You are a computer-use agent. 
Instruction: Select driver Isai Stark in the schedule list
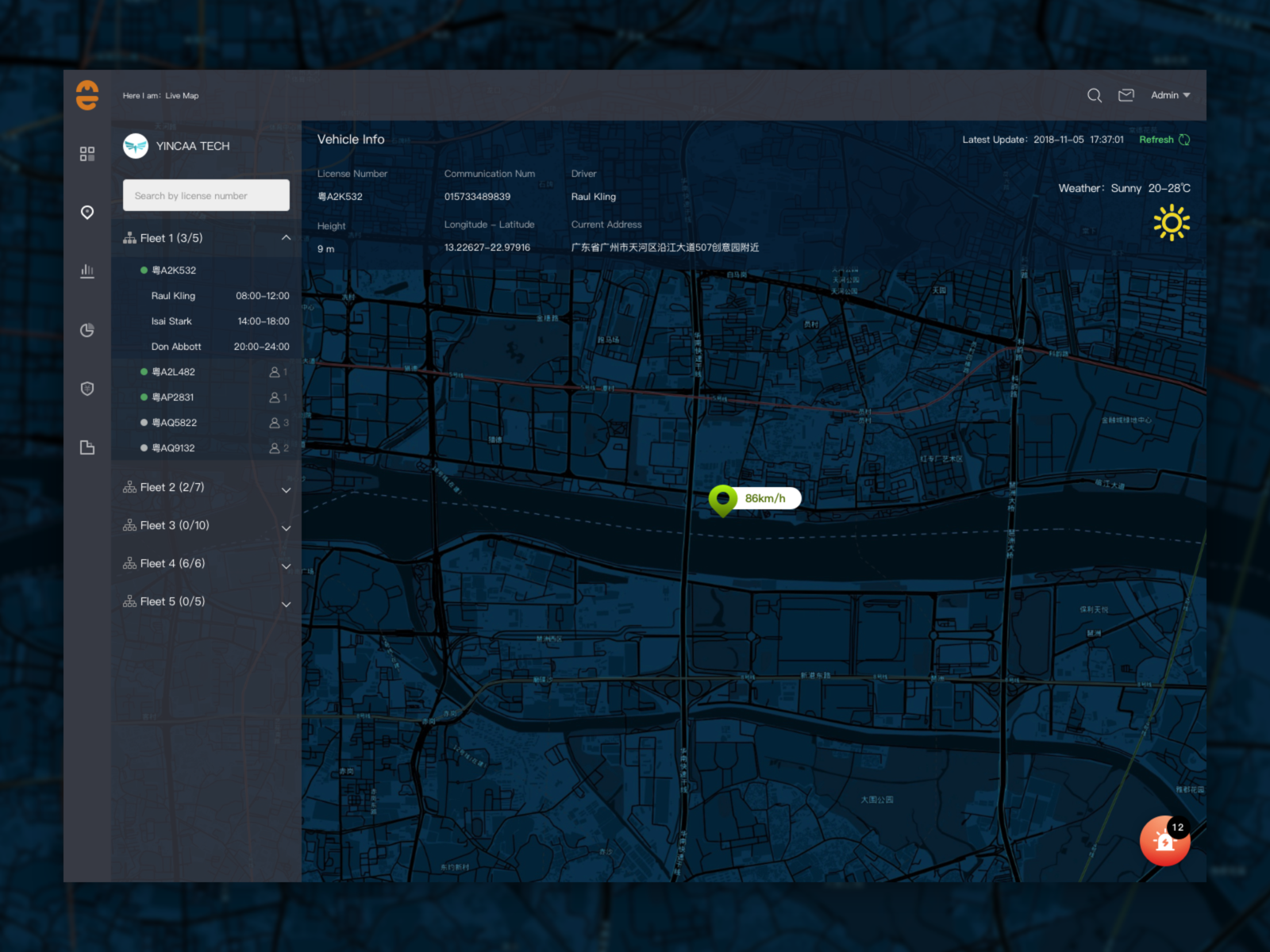click(171, 321)
